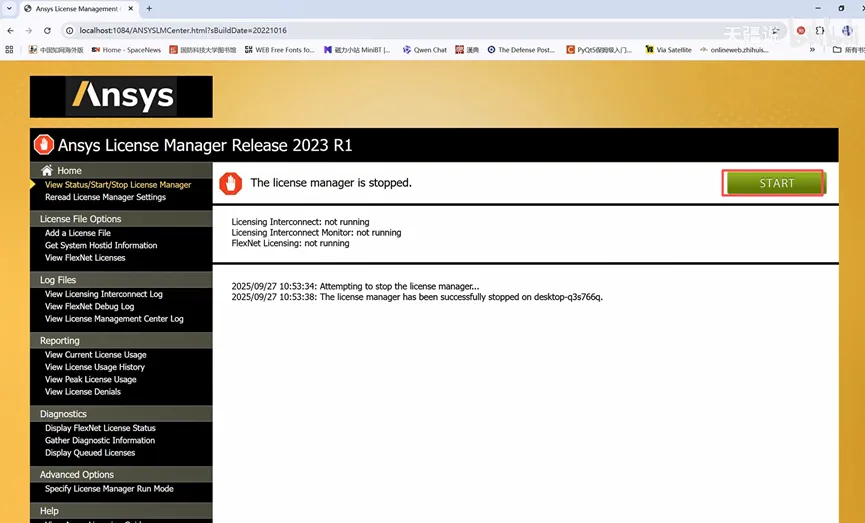The height and width of the screenshot is (523, 865).
Task: Click 'FlexNet Licensing: not running' text
Action: click(x=290, y=243)
